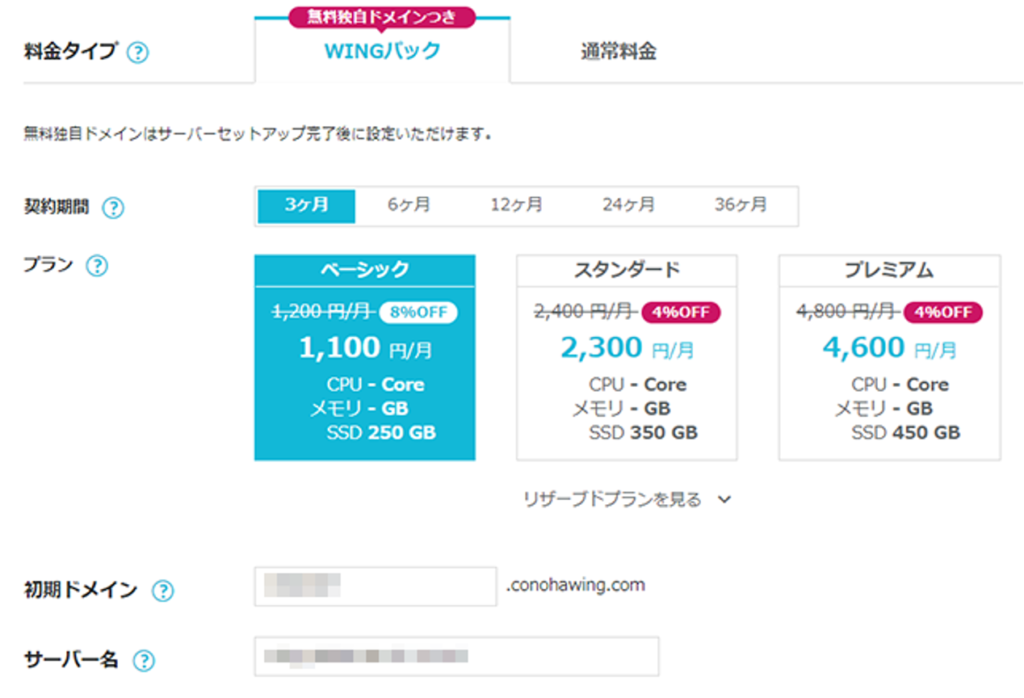The height and width of the screenshot is (698, 1024).
Task: Click the 無料独自ドメインつき badge
Action: pos(382,17)
